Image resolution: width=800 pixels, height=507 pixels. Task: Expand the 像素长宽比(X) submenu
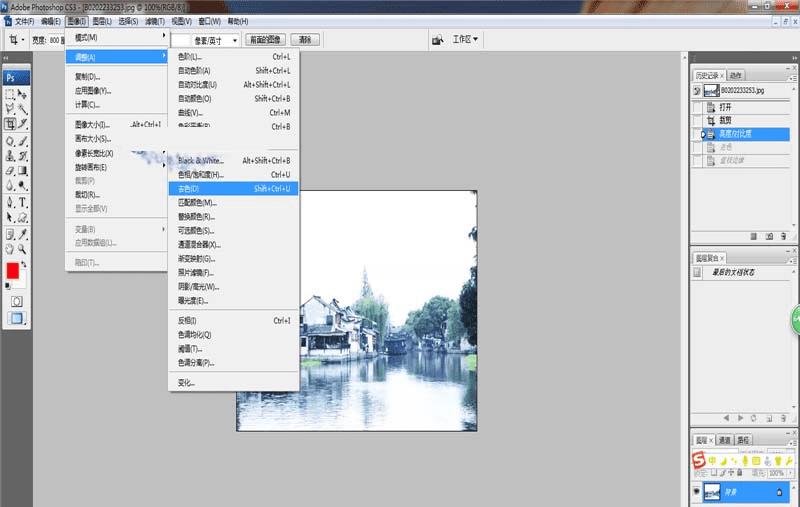click(x=117, y=153)
